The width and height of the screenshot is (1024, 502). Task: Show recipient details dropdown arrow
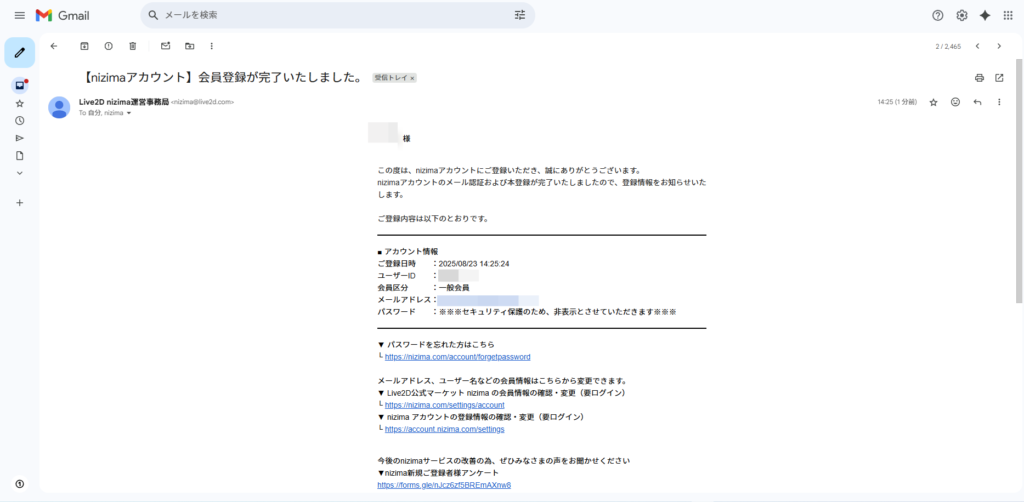tap(129, 114)
